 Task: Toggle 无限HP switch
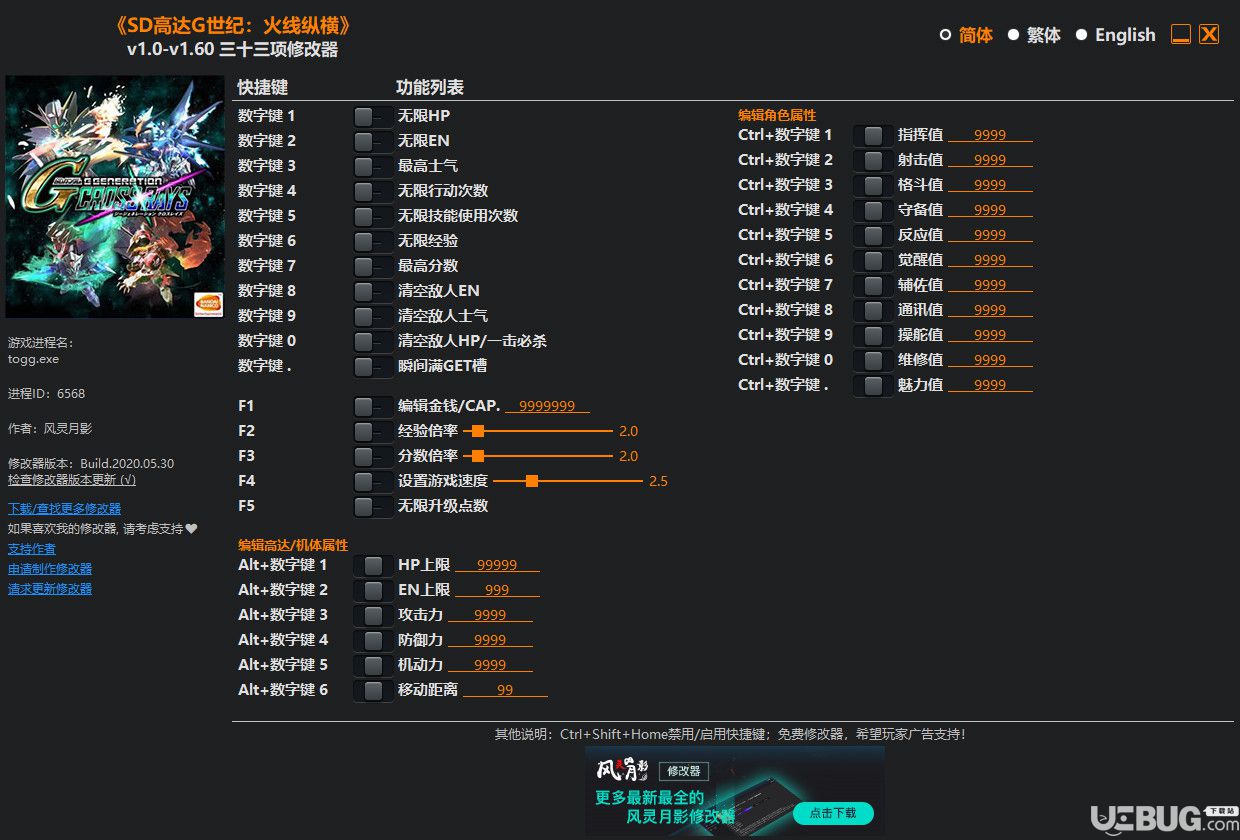(373, 116)
